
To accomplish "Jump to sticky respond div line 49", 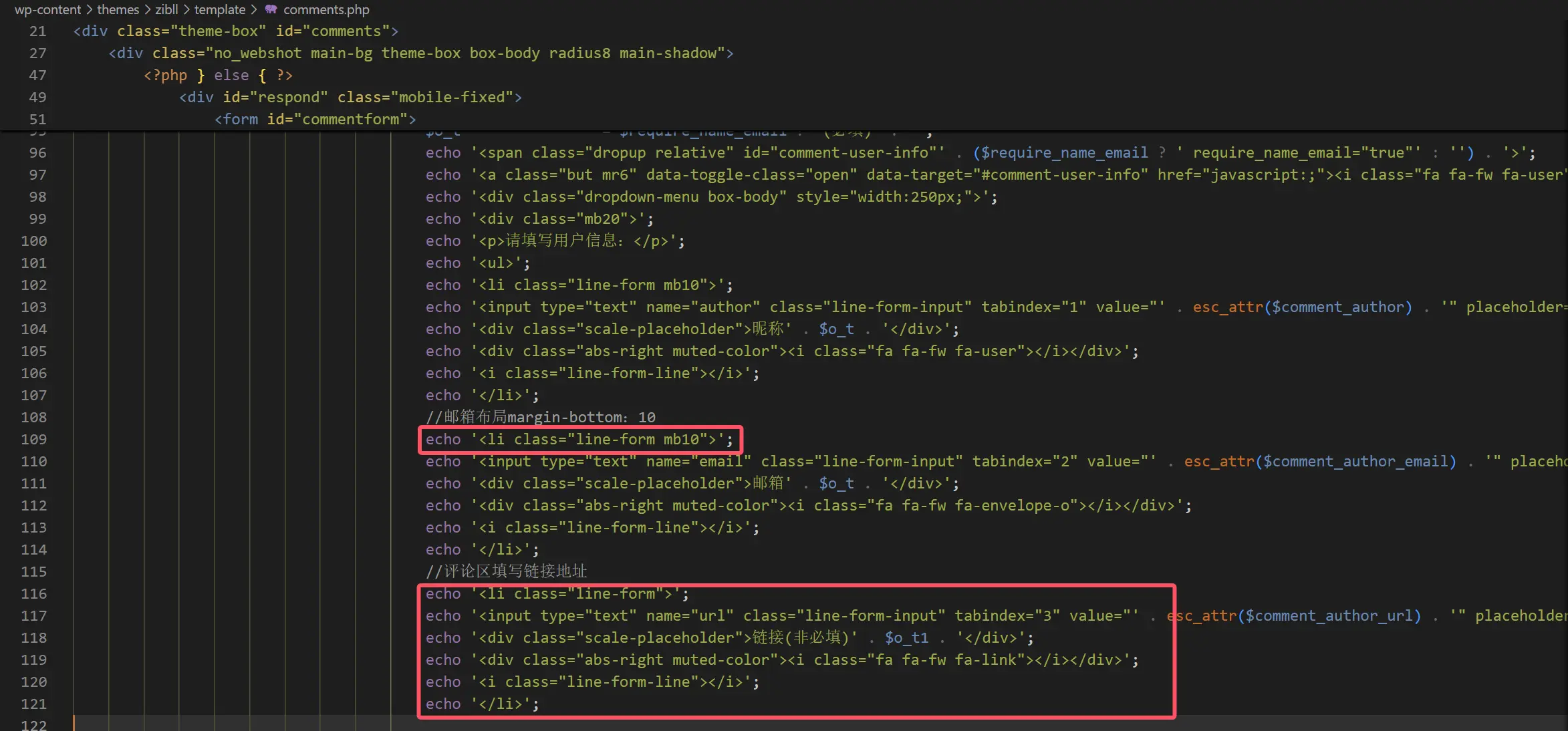I will coord(350,98).
